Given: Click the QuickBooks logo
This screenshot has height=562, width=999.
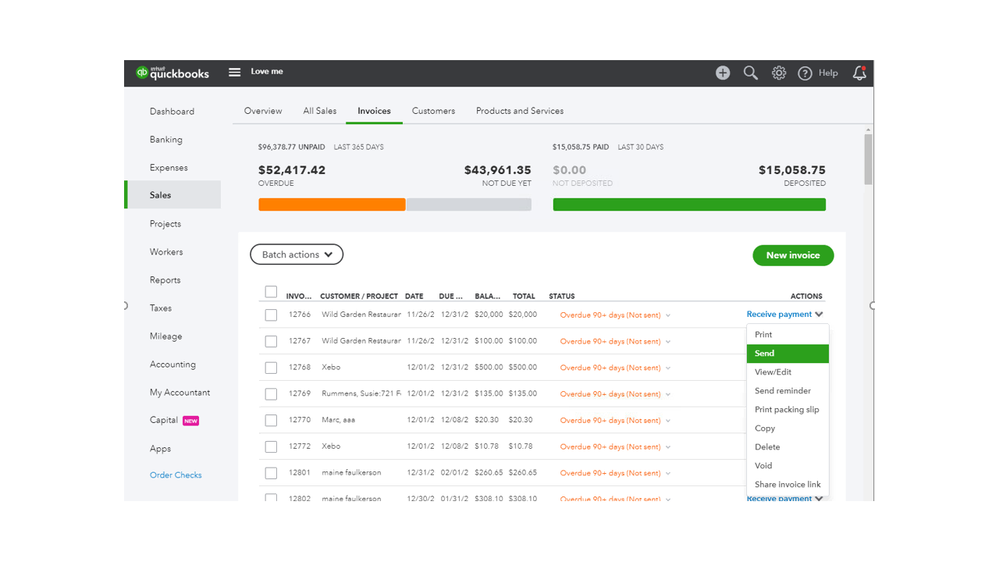Looking at the screenshot, I should click(172, 73).
